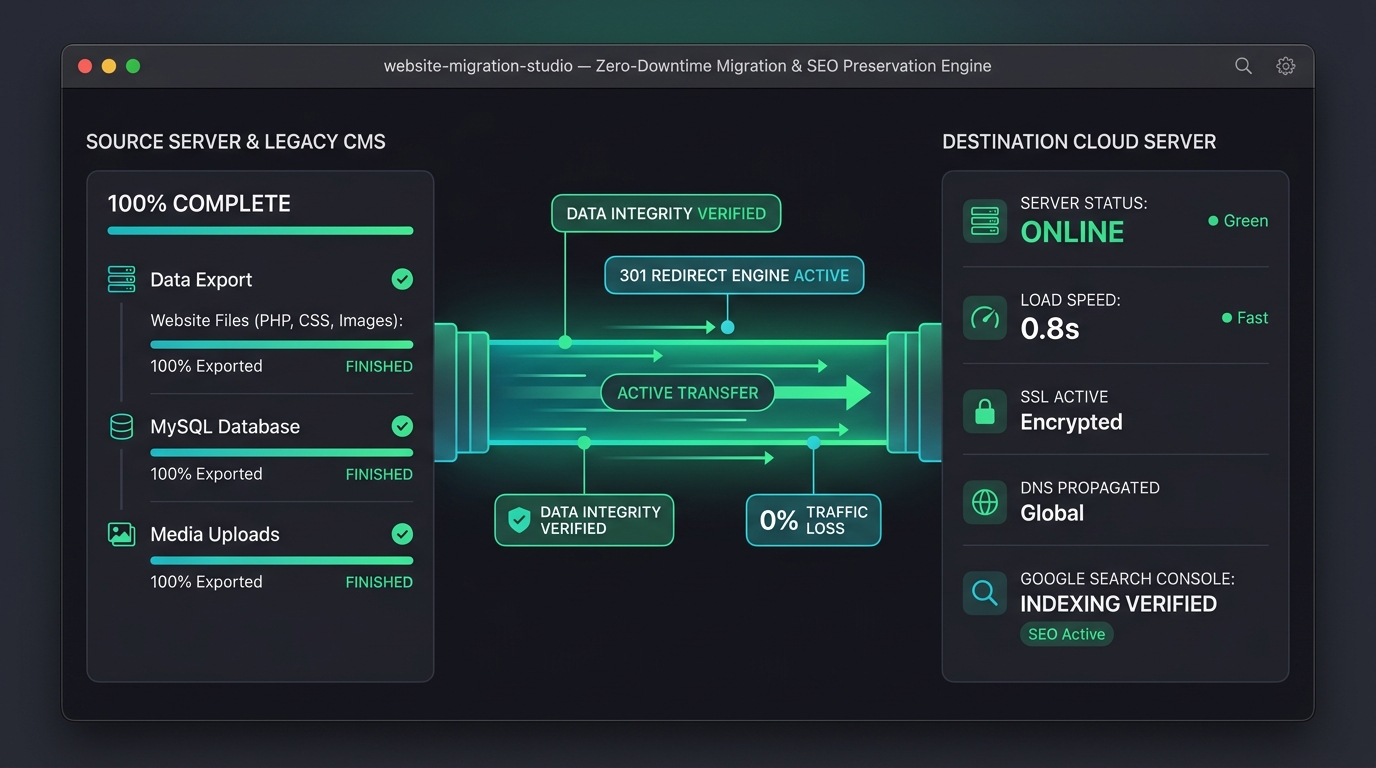Click the ONLINE server status text
1376x768 pixels.
1072,232
